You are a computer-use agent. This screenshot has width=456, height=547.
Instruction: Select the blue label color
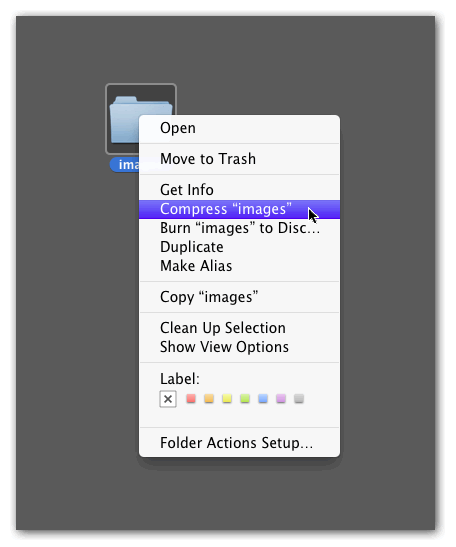[263, 398]
